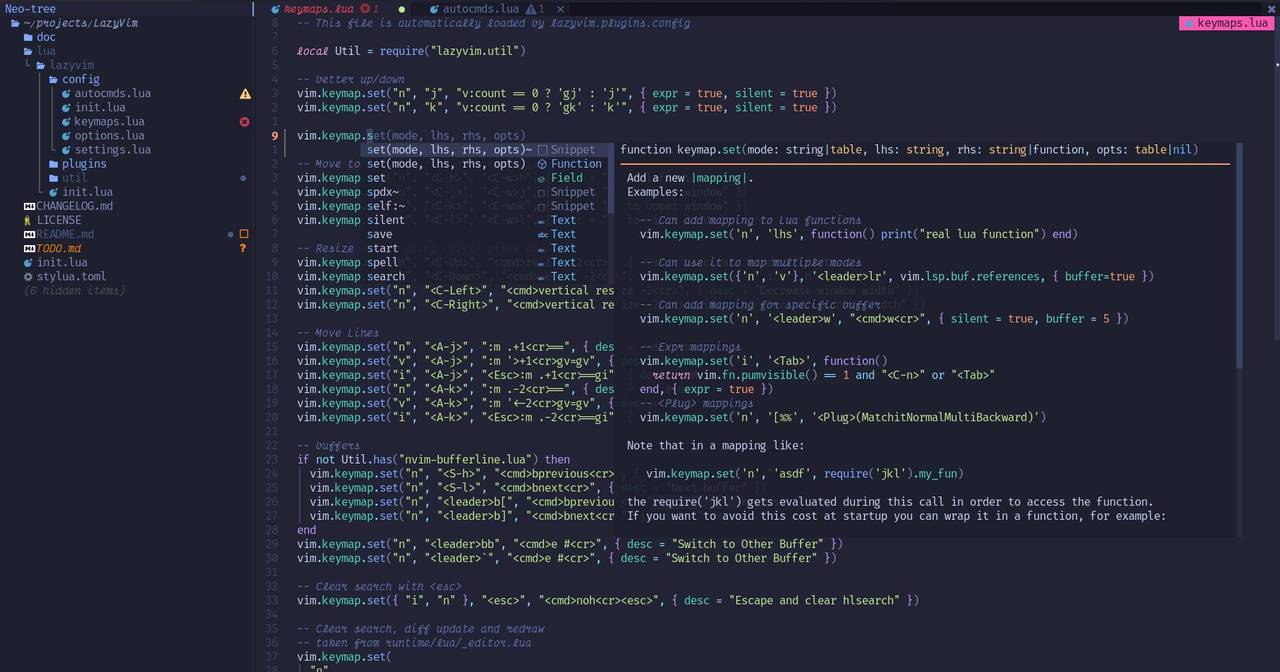Click the Markdown icon next to CHANGELOG.md
Screen dimensions: 1280x672
click(28, 205)
